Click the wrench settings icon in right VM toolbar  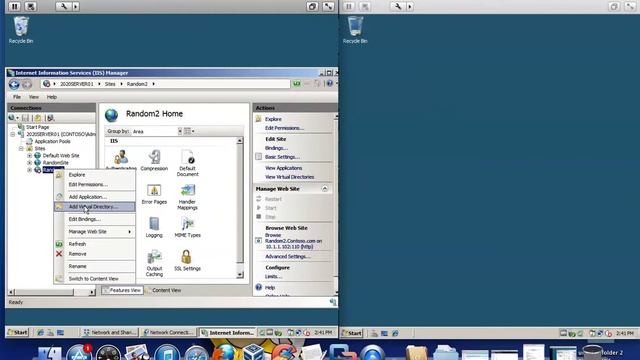click(398, 6)
